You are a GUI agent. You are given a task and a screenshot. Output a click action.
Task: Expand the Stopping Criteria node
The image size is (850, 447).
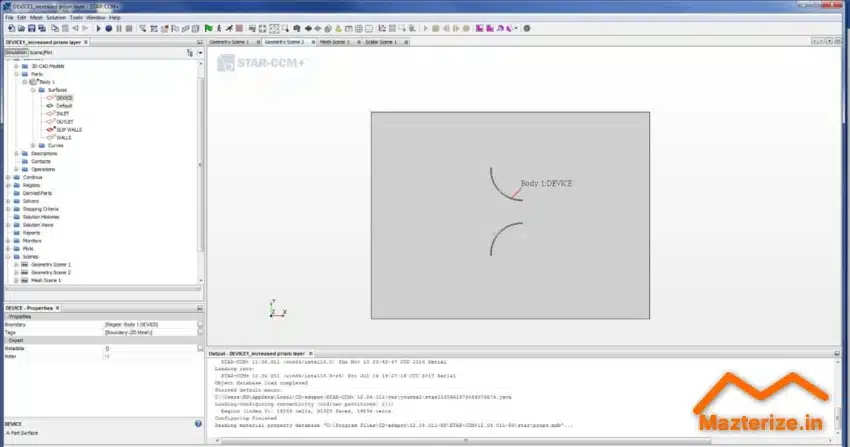[x=8, y=209]
